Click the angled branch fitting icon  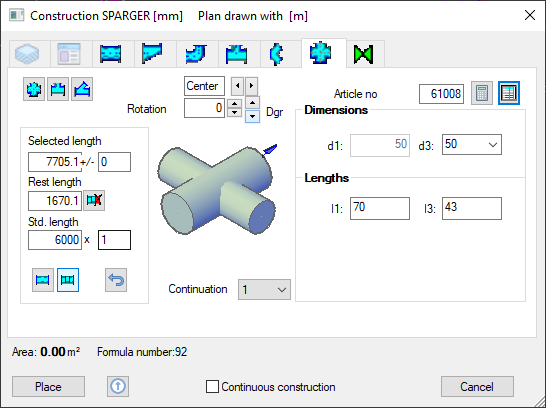pos(82,89)
